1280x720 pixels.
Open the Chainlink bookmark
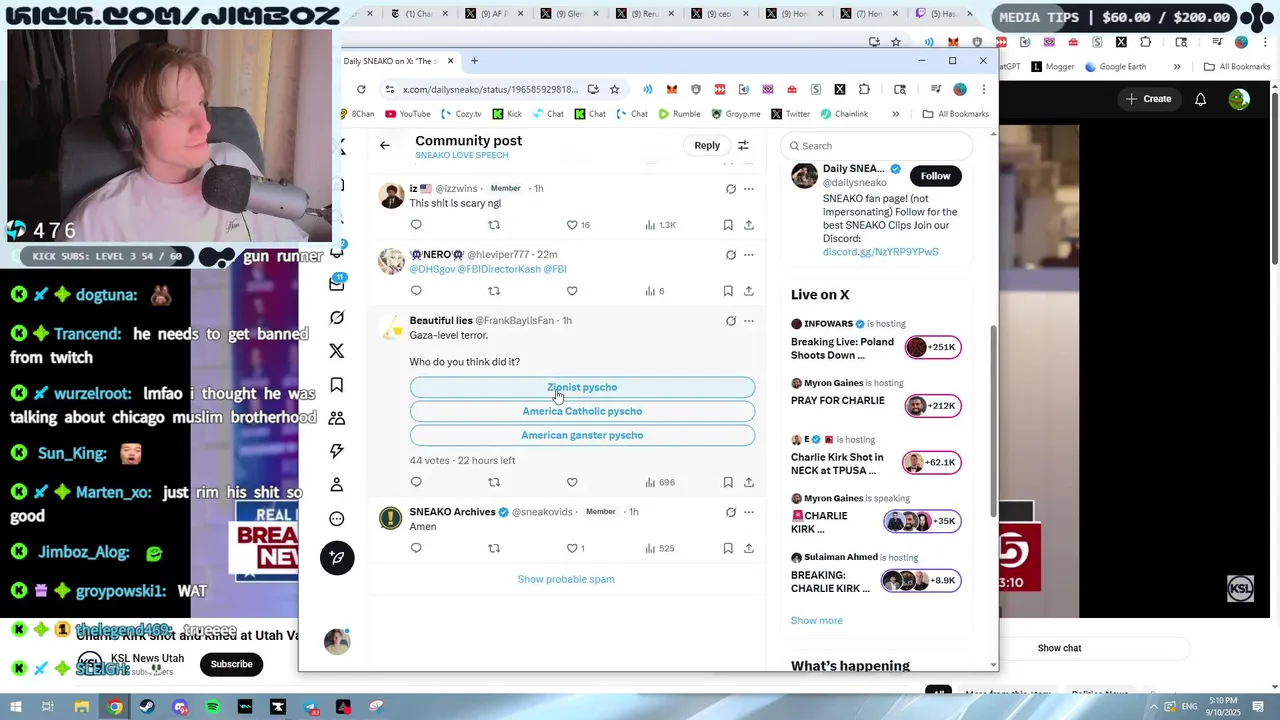click(x=844, y=114)
